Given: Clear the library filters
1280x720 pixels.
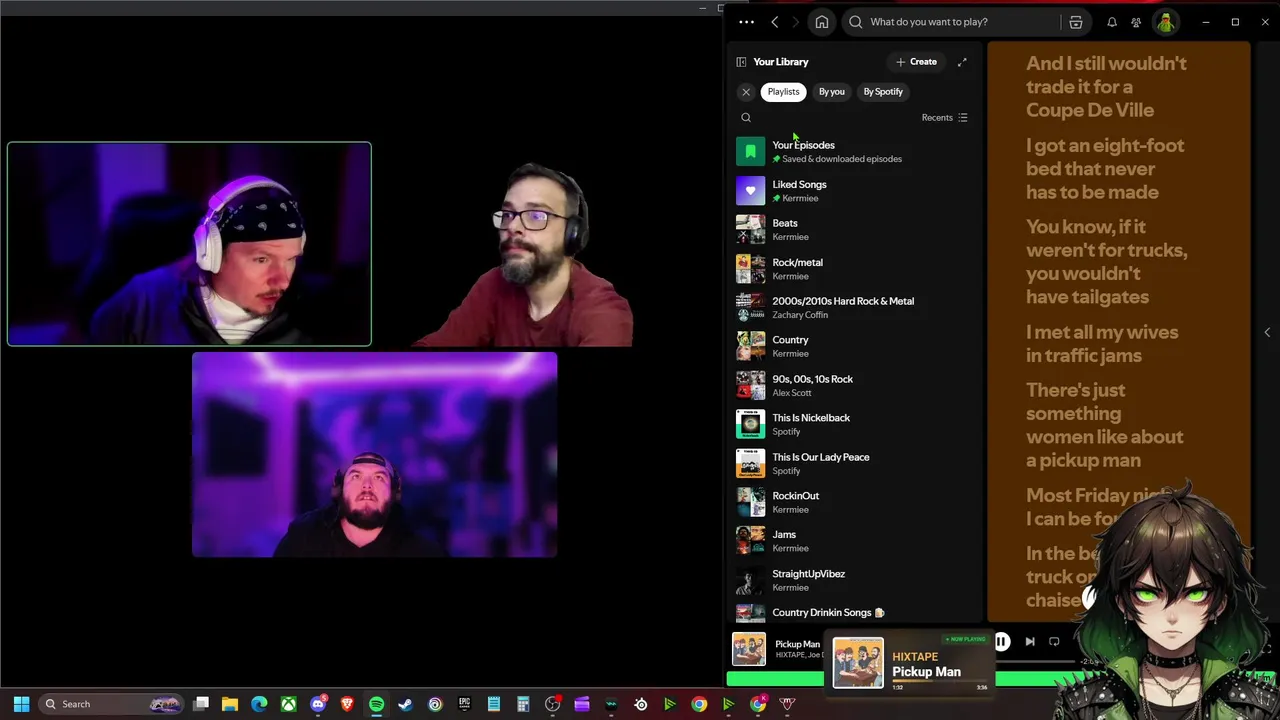Looking at the screenshot, I should tap(746, 92).
